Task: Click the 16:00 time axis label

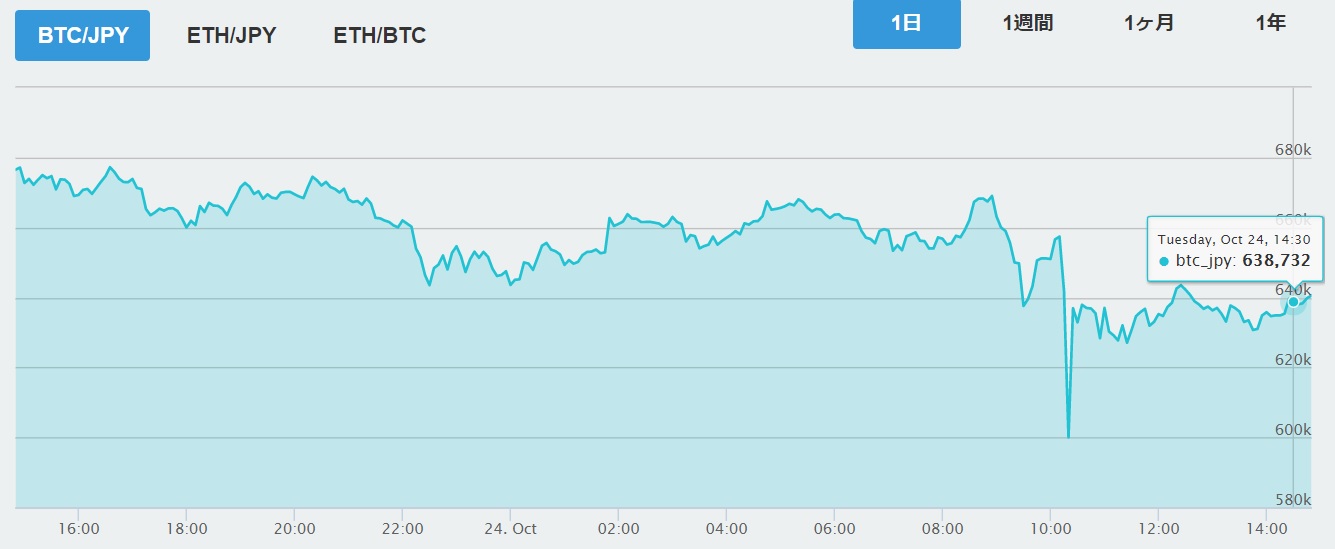Action: coord(78,527)
